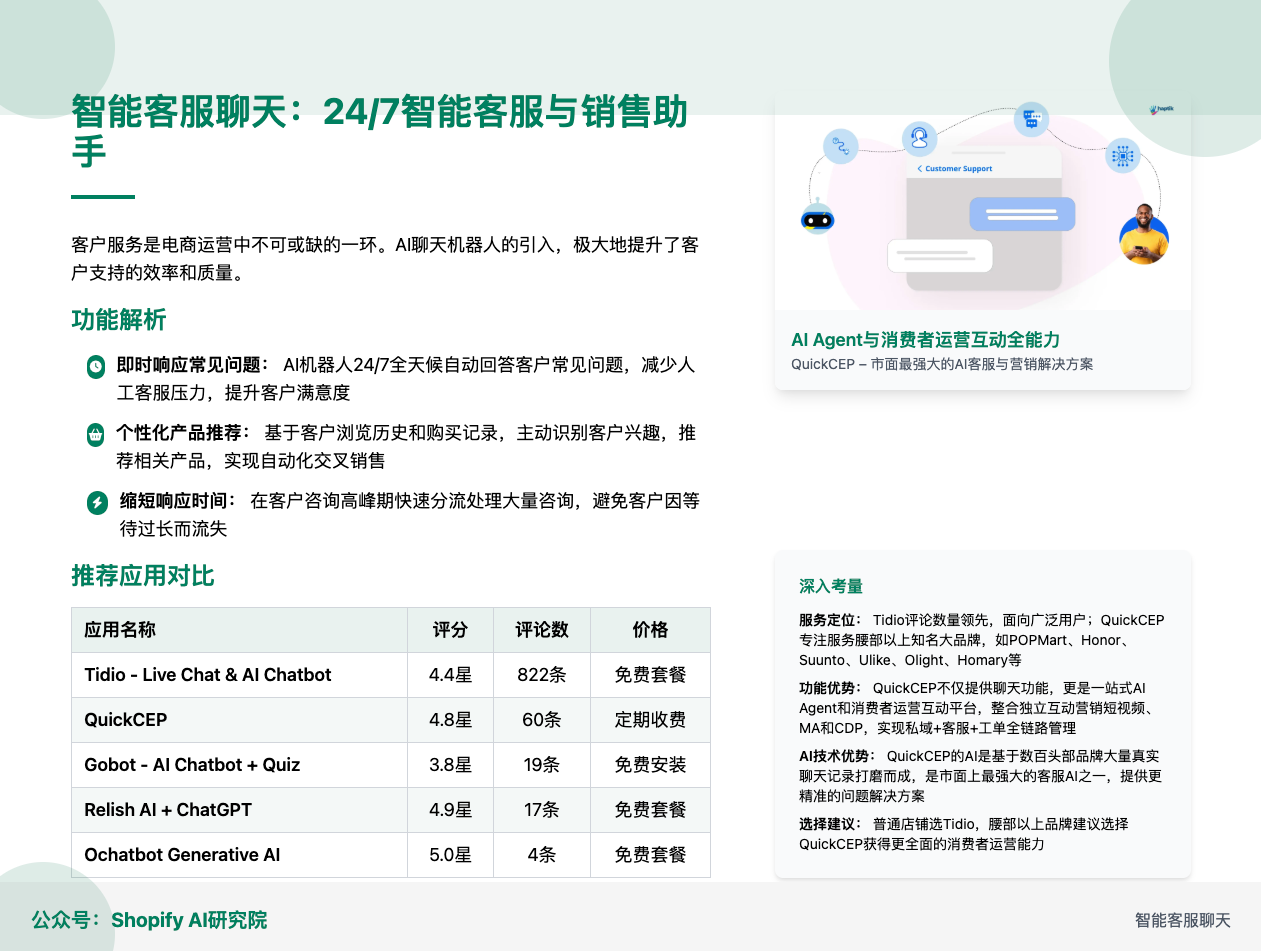The height and width of the screenshot is (952, 1262).
Task: Click the 服务定位 bold label
Action: click(x=830, y=620)
